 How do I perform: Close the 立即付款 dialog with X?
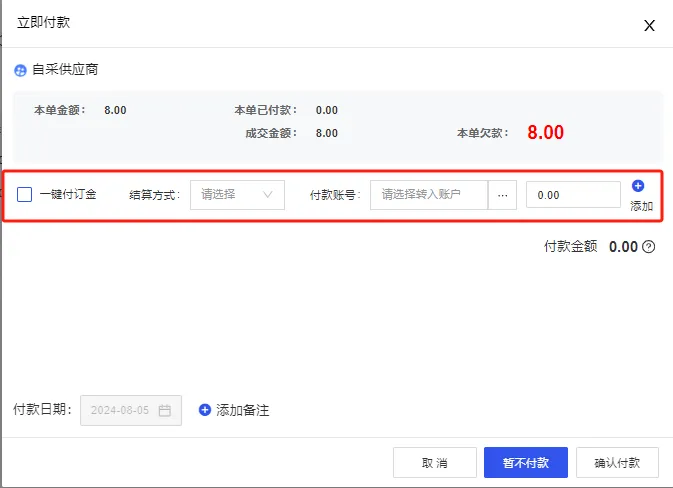(649, 26)
